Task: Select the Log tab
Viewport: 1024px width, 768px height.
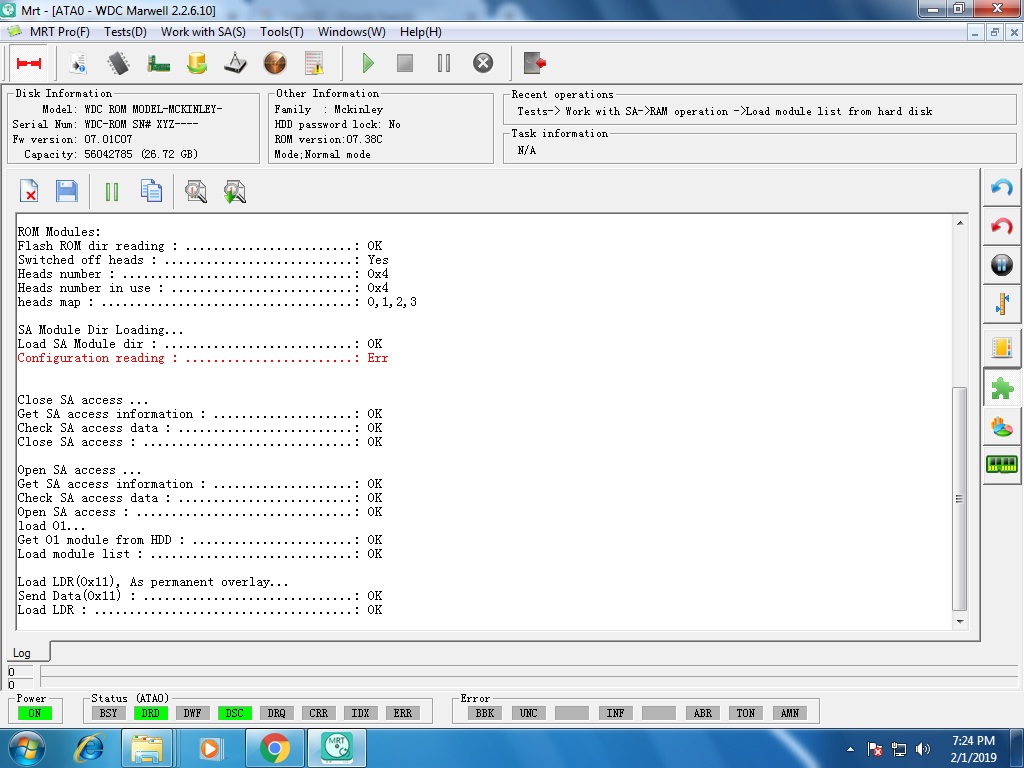Action: point(22,652)
